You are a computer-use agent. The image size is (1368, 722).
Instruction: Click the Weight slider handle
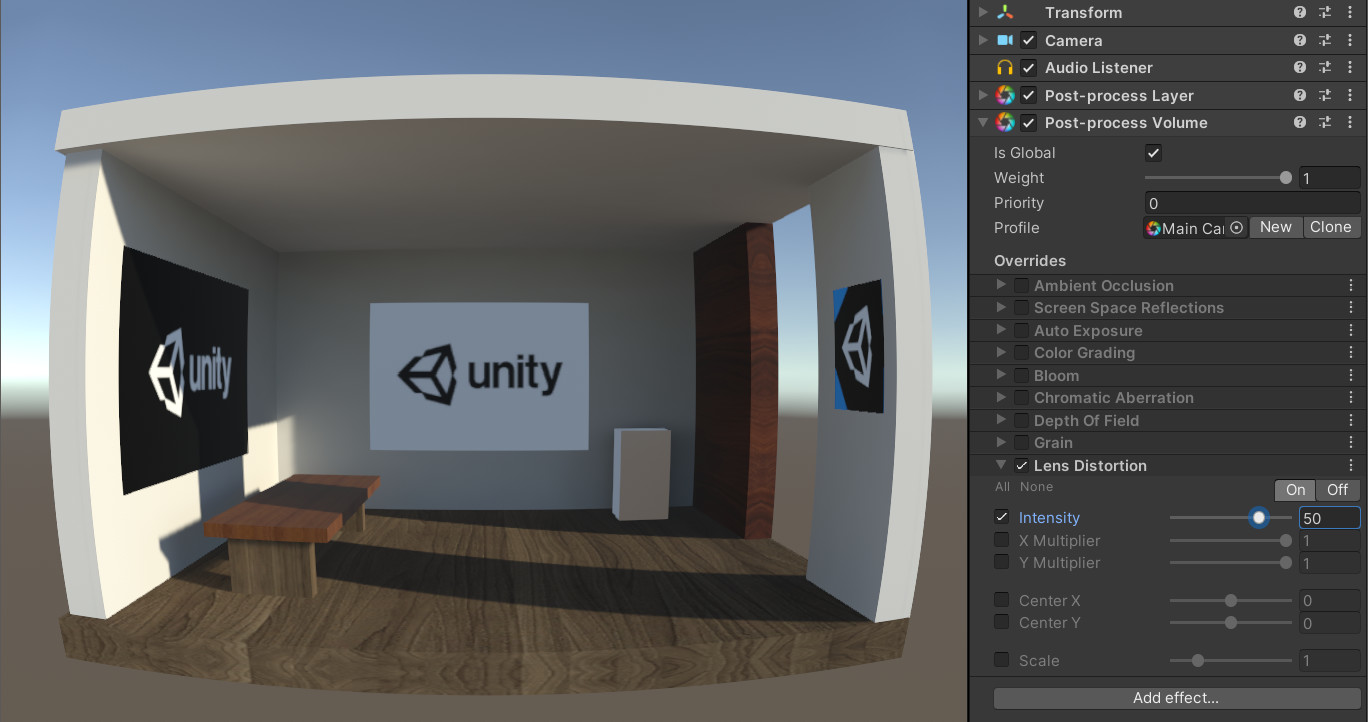click(1286, 178)
